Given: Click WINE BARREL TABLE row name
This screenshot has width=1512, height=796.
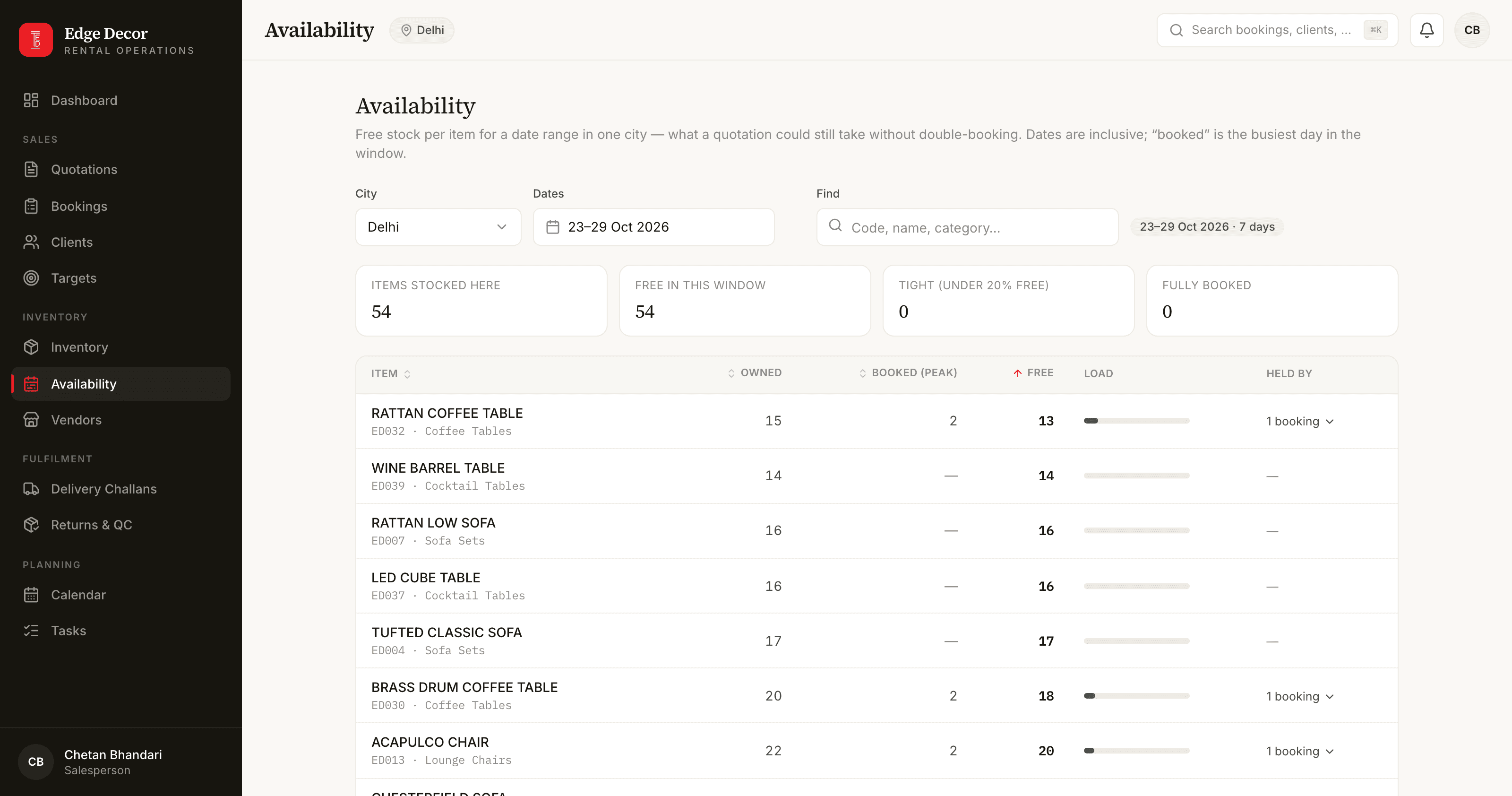Looking at the screenshot, I should point(438,468).
